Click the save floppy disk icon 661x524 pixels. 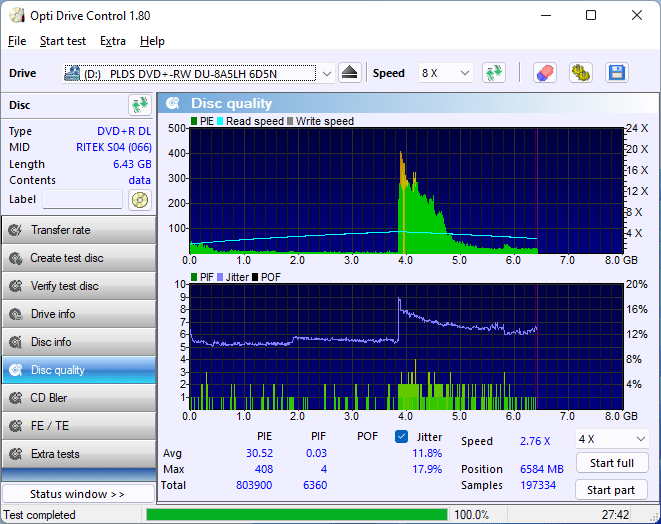(x=616, y=73)
